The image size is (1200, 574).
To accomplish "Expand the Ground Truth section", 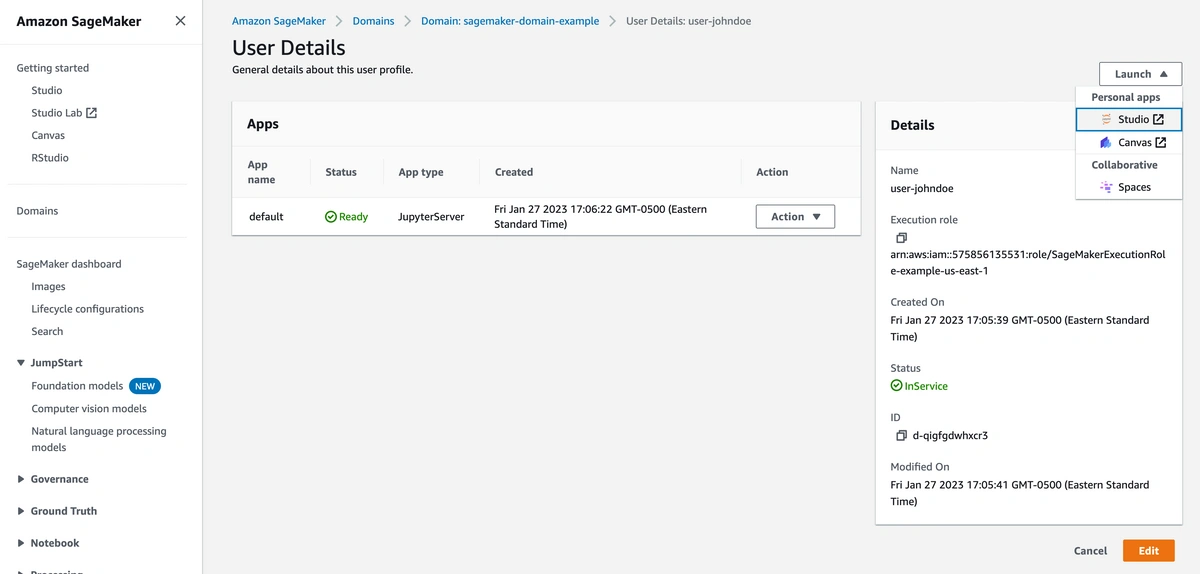I will coord(22,511).
